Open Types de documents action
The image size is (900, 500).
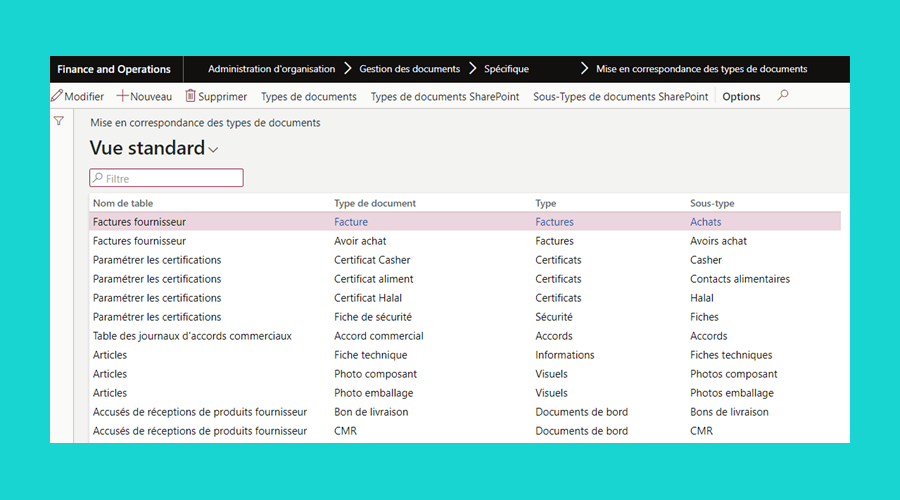pyautogui.click(x=309, y=96)
